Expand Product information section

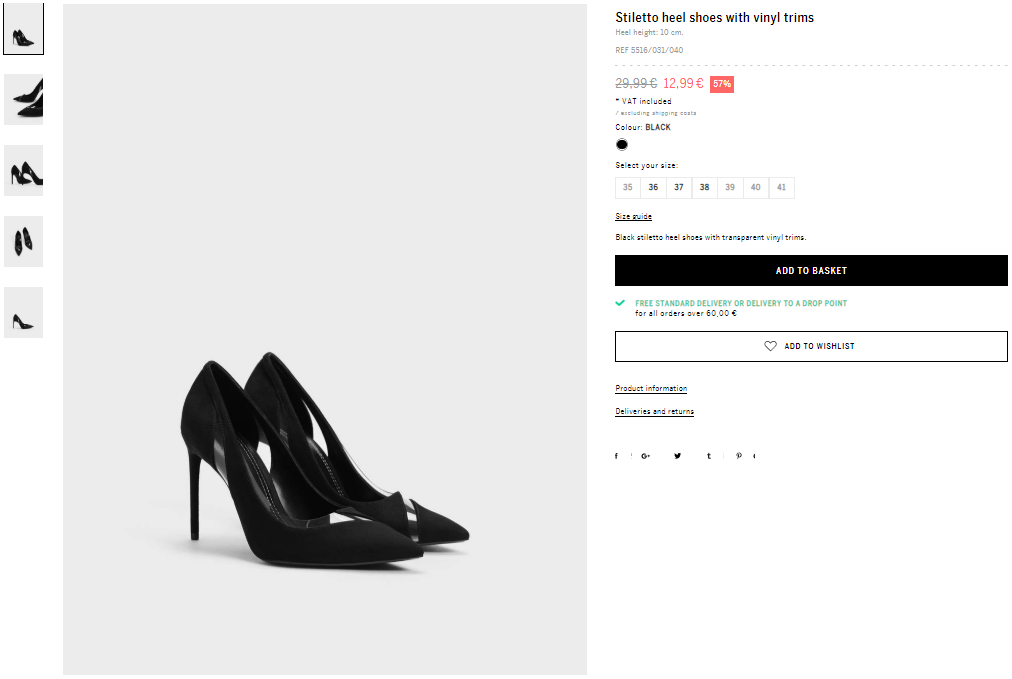[651, 389]
